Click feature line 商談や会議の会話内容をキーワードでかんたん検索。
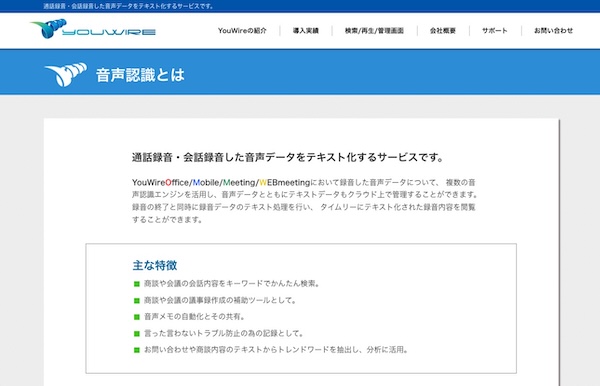 (232, 283)
